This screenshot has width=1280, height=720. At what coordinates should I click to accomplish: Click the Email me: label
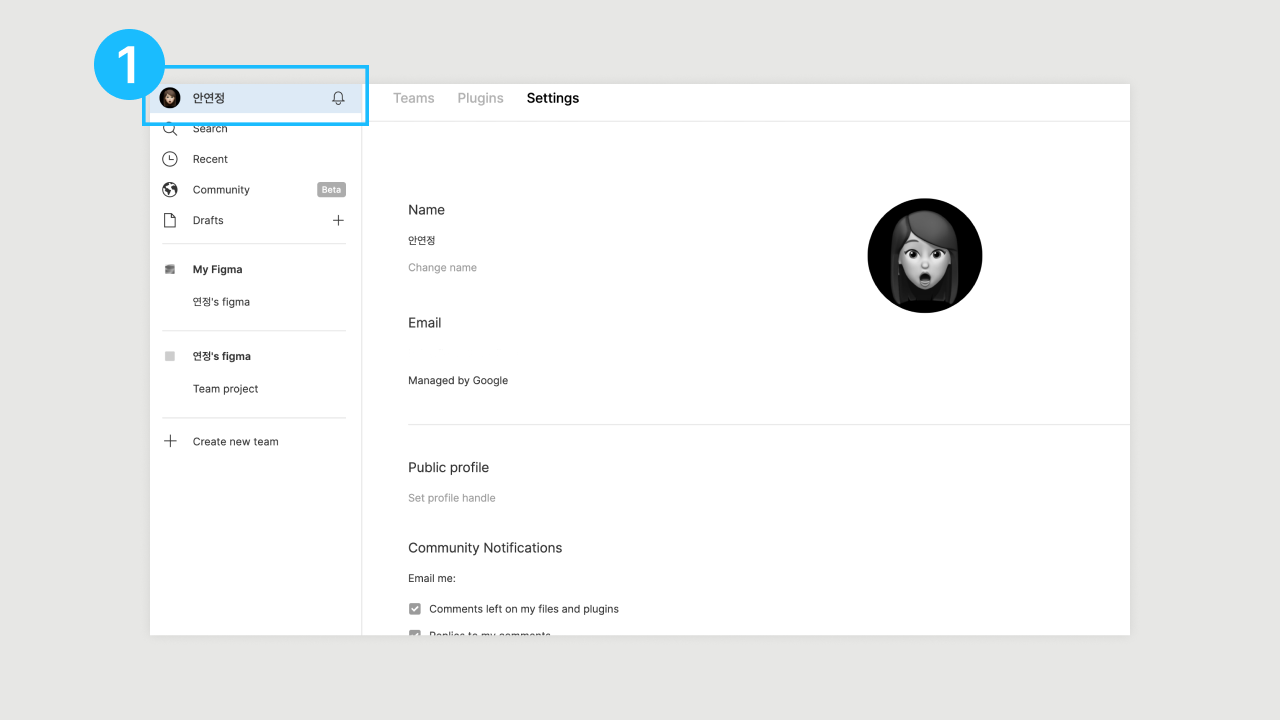coord(432,578)
